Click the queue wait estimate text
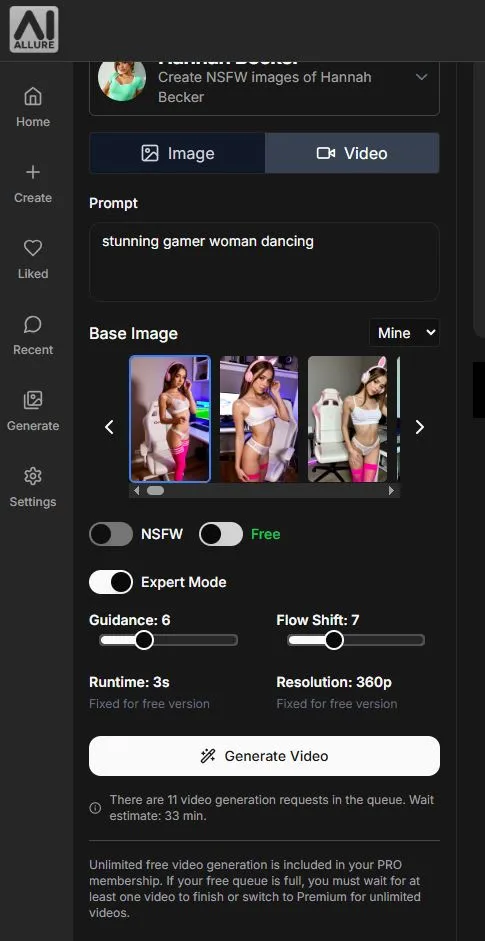Viewport: 485px width, 941px height. 271,808
